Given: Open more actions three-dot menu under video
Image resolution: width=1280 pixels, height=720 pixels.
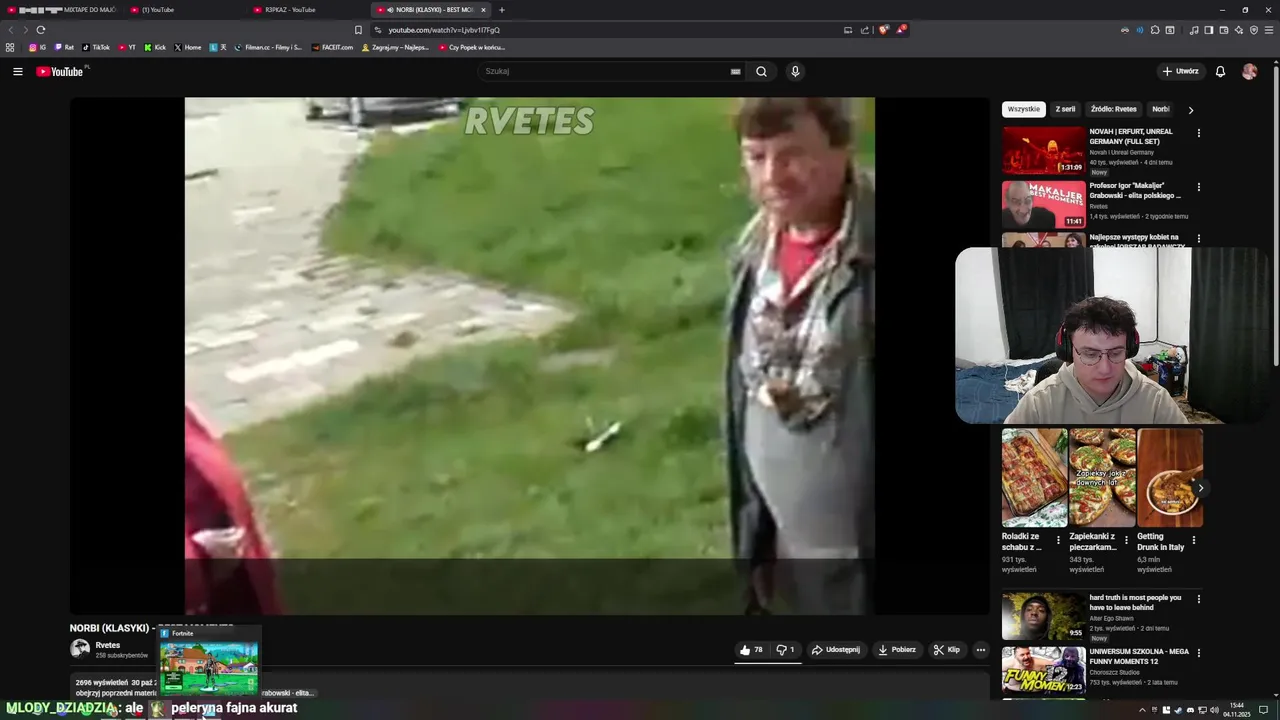Looking at the screenshot, I should click(981, 650).
